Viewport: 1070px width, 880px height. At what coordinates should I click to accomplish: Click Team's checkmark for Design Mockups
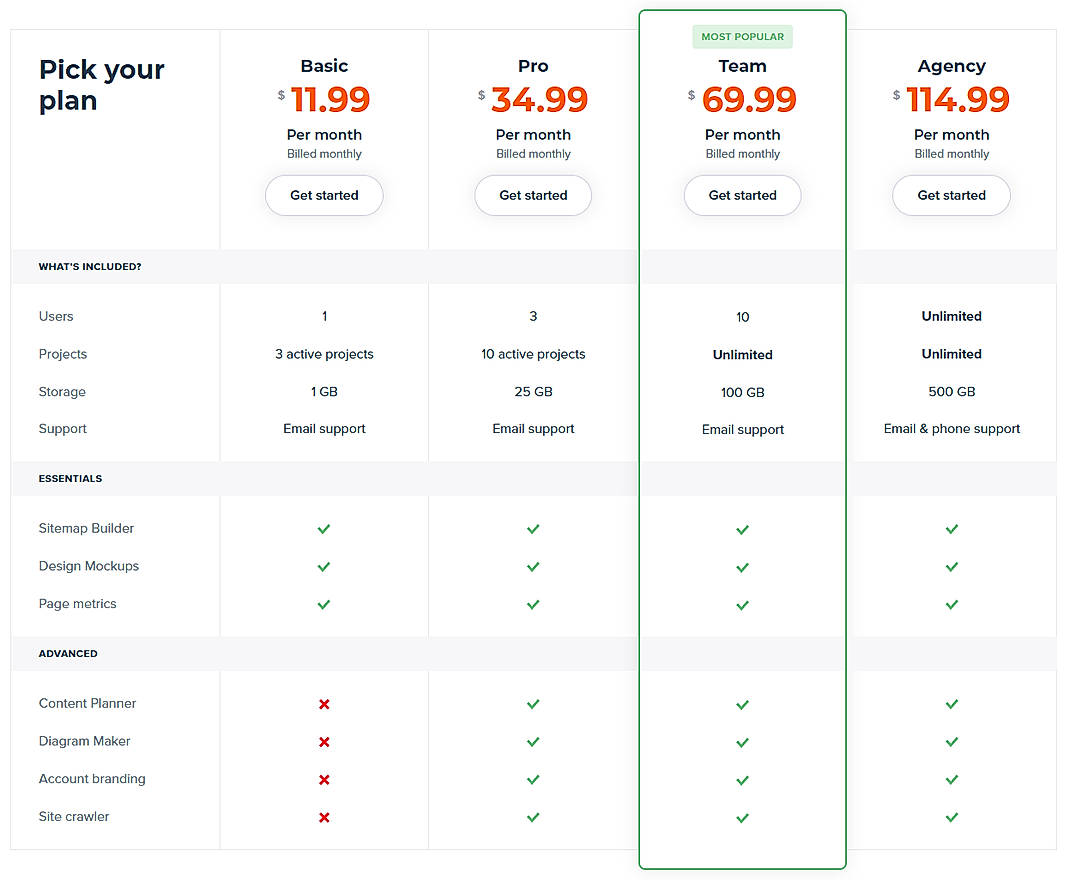(742, 567)
